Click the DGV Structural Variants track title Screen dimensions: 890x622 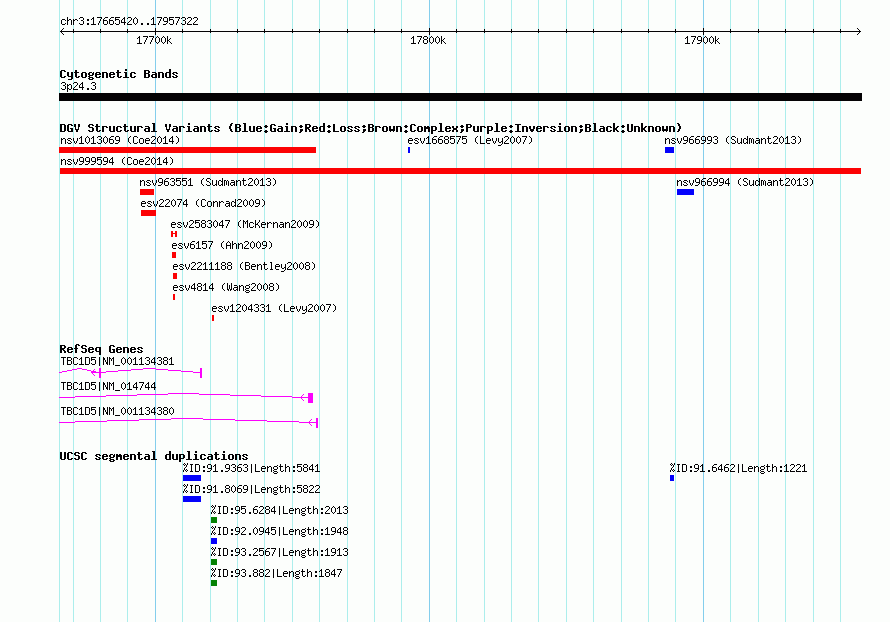click(x=371, y=128)
